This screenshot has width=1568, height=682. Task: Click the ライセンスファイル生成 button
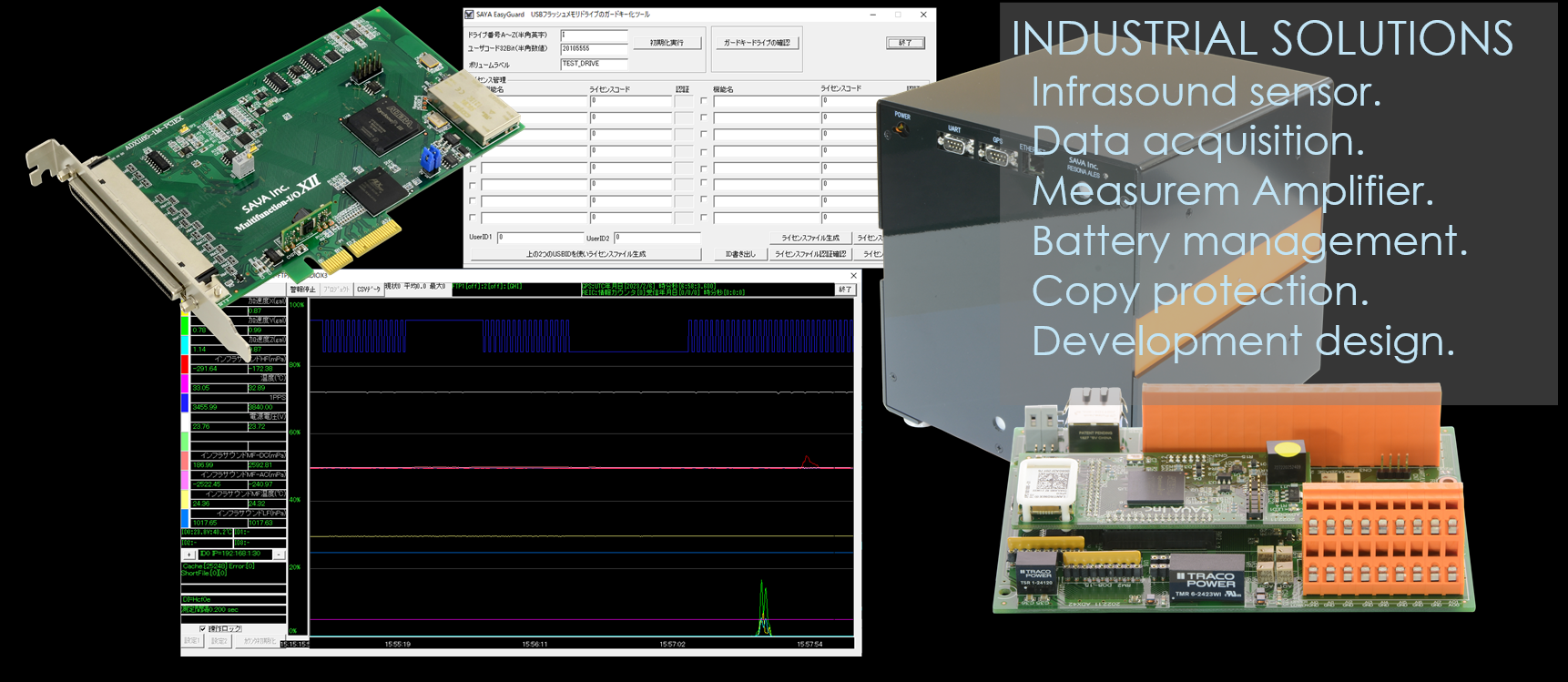[x=809, y=238]
